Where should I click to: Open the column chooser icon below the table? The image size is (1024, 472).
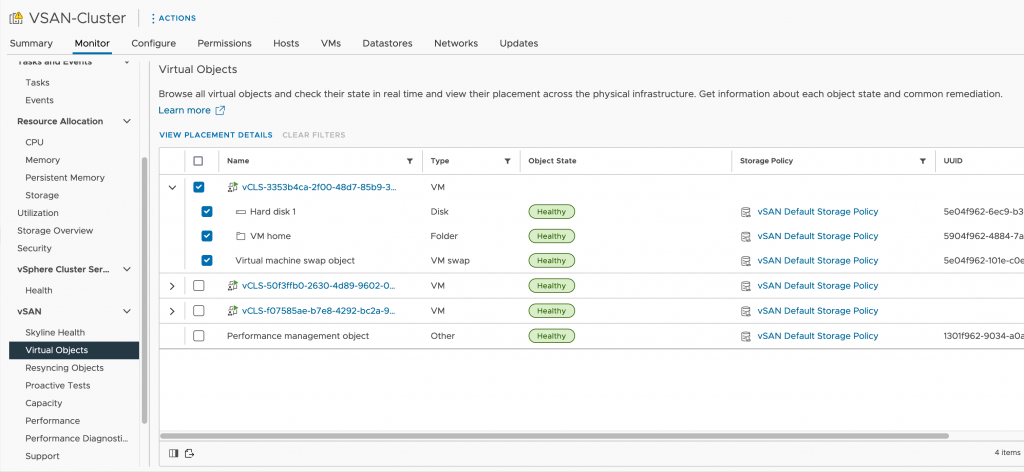point(174,453)
